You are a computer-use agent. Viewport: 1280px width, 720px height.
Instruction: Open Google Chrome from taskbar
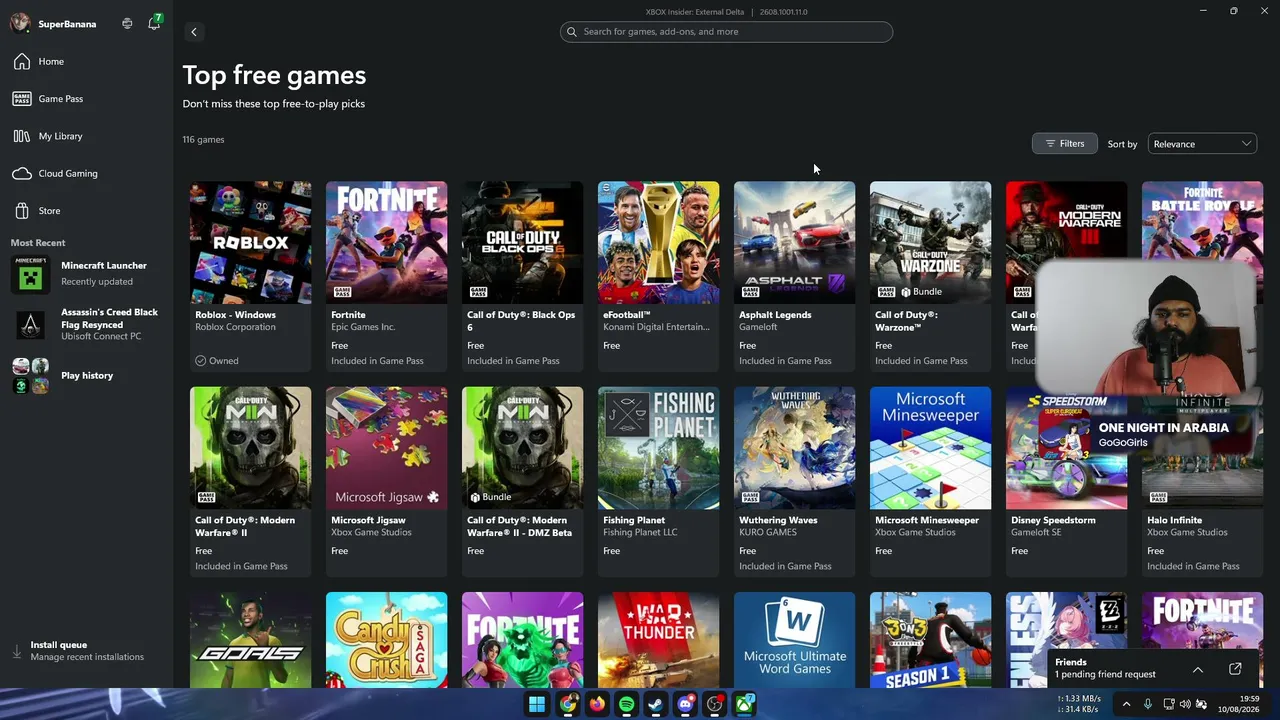(567, 704)
